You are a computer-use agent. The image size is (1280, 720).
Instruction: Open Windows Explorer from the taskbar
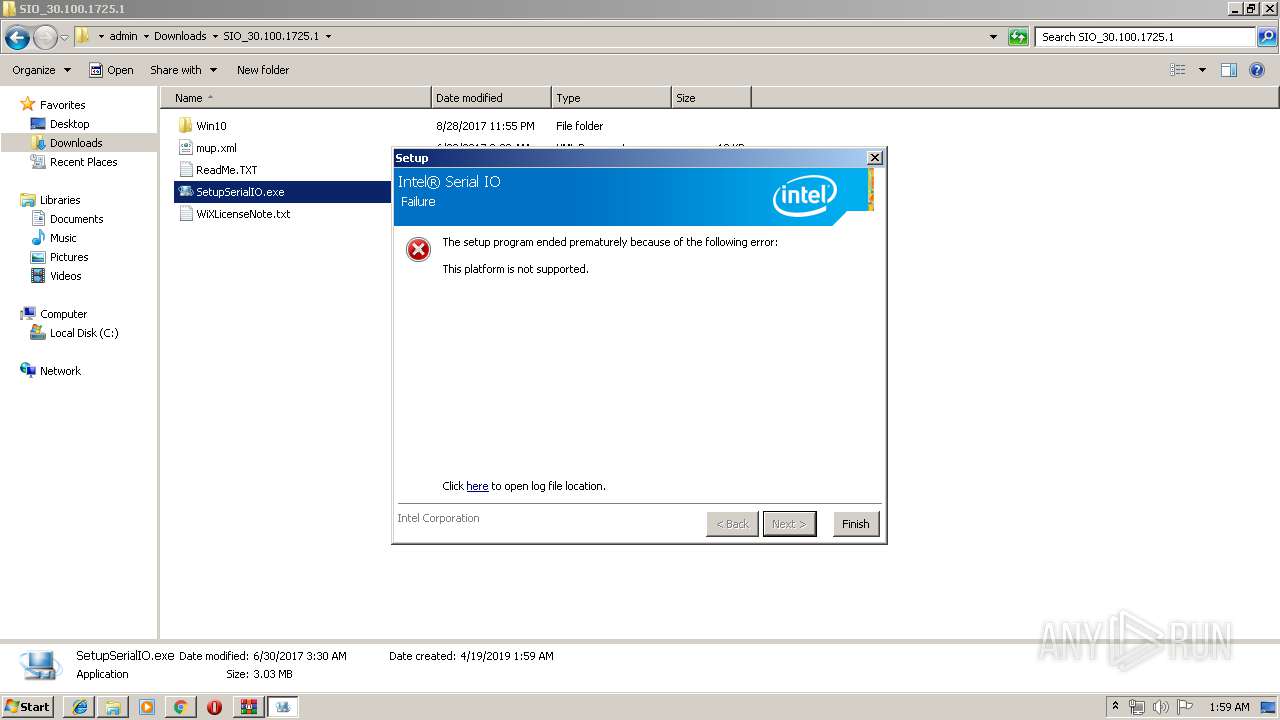click(x=113, y=707)
